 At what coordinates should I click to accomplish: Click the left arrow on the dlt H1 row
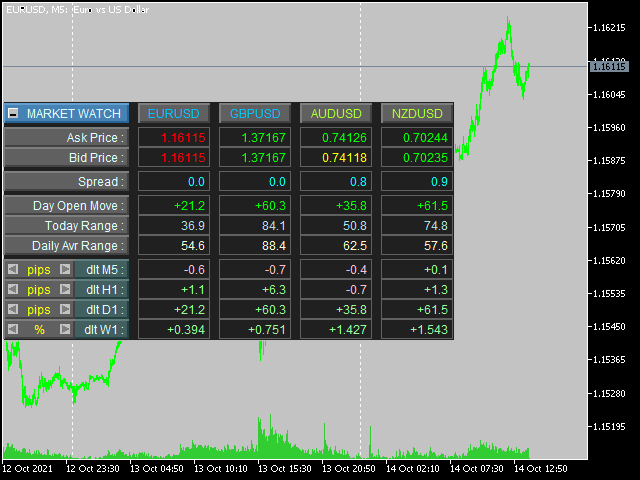tap(12, 289)
